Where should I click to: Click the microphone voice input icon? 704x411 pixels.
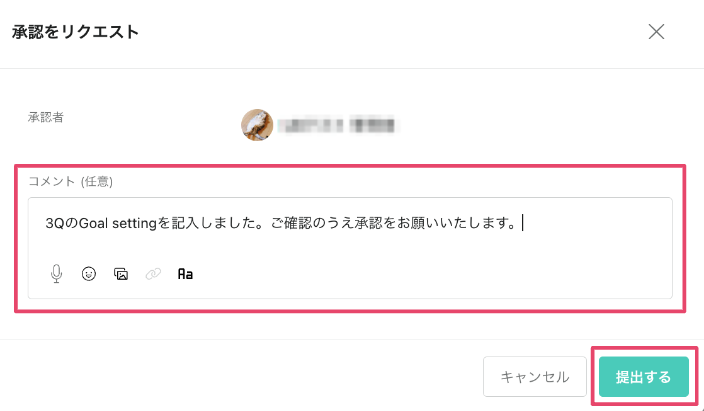click(x=57, y=273)
